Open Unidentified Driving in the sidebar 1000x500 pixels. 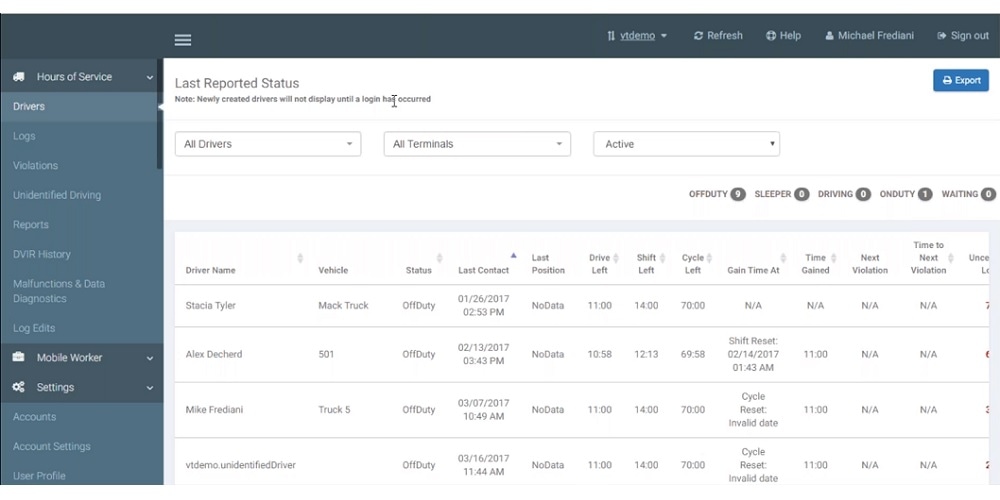(x=57, y=195)
